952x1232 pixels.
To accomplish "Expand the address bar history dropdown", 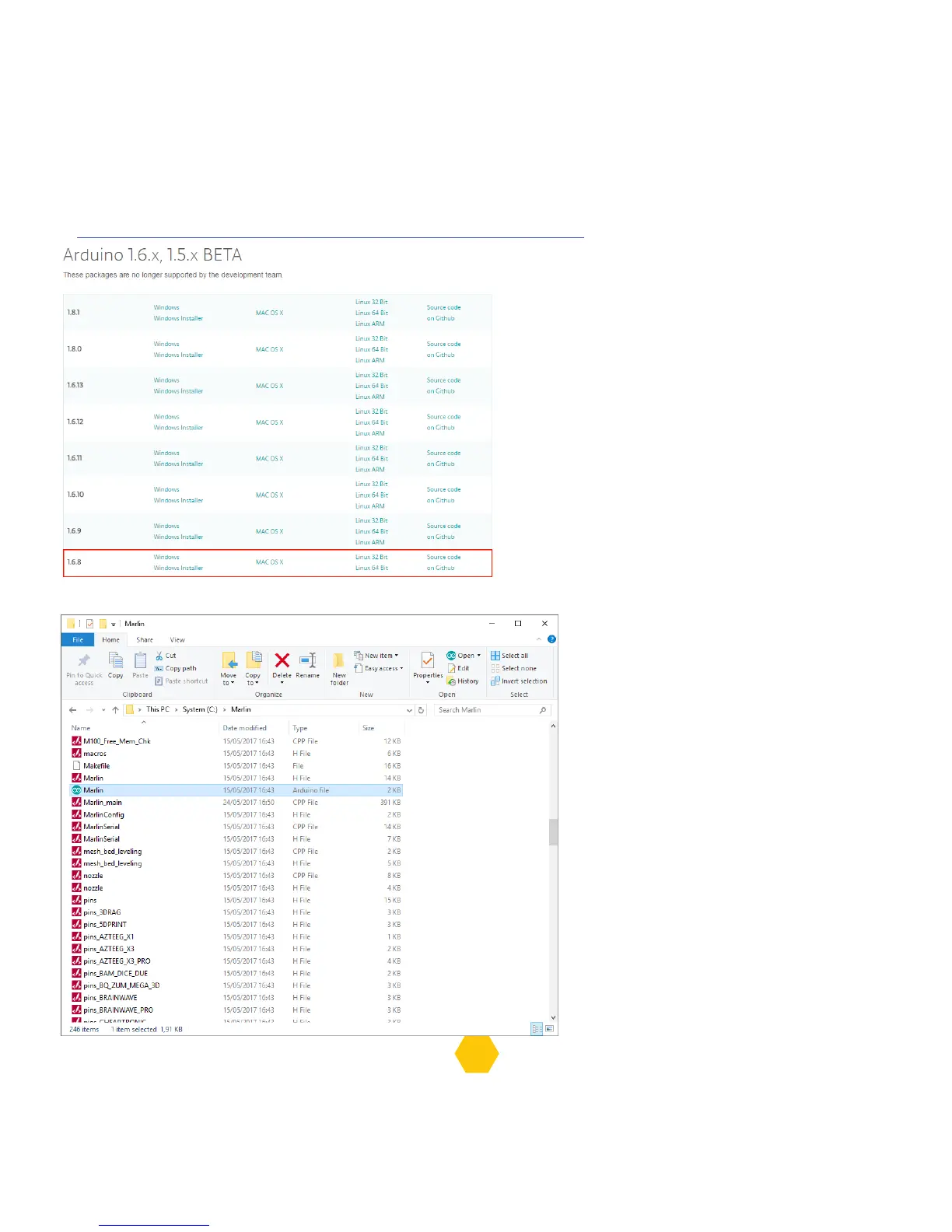I will (409, 709).
